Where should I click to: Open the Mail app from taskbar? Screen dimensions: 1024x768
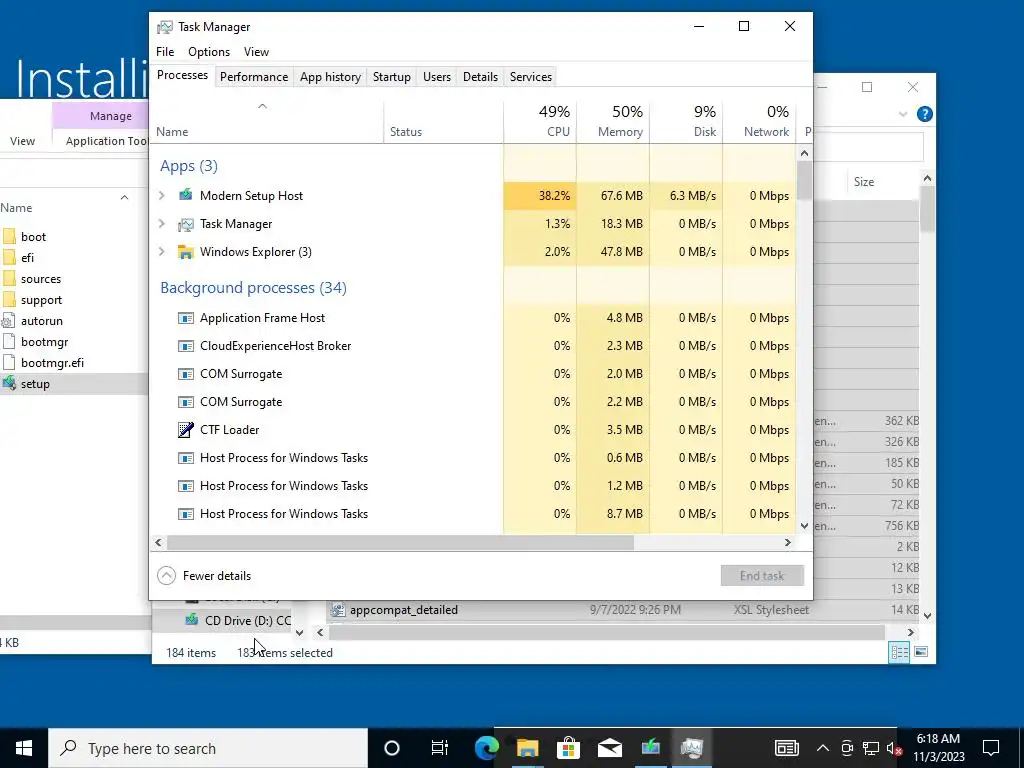(609, 748)
